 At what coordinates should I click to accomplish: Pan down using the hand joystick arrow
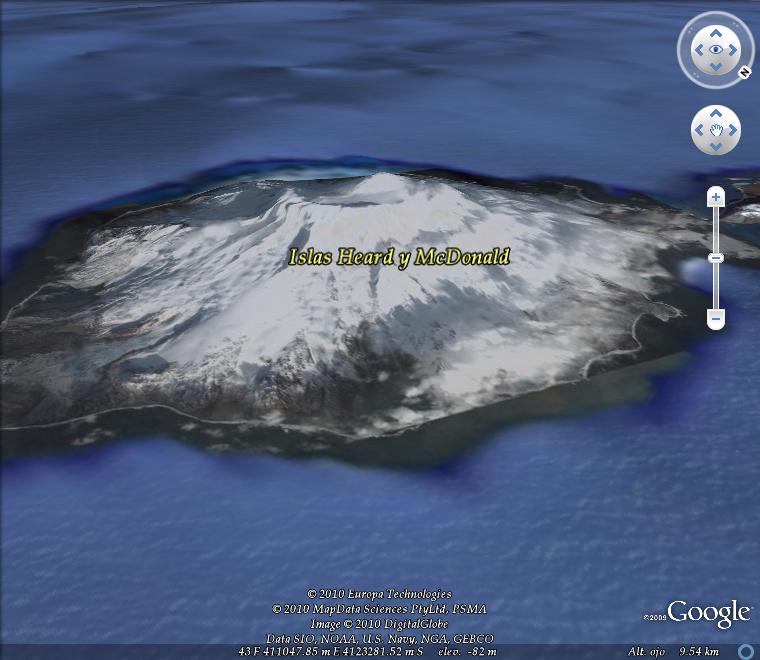[x=716, y=147]
